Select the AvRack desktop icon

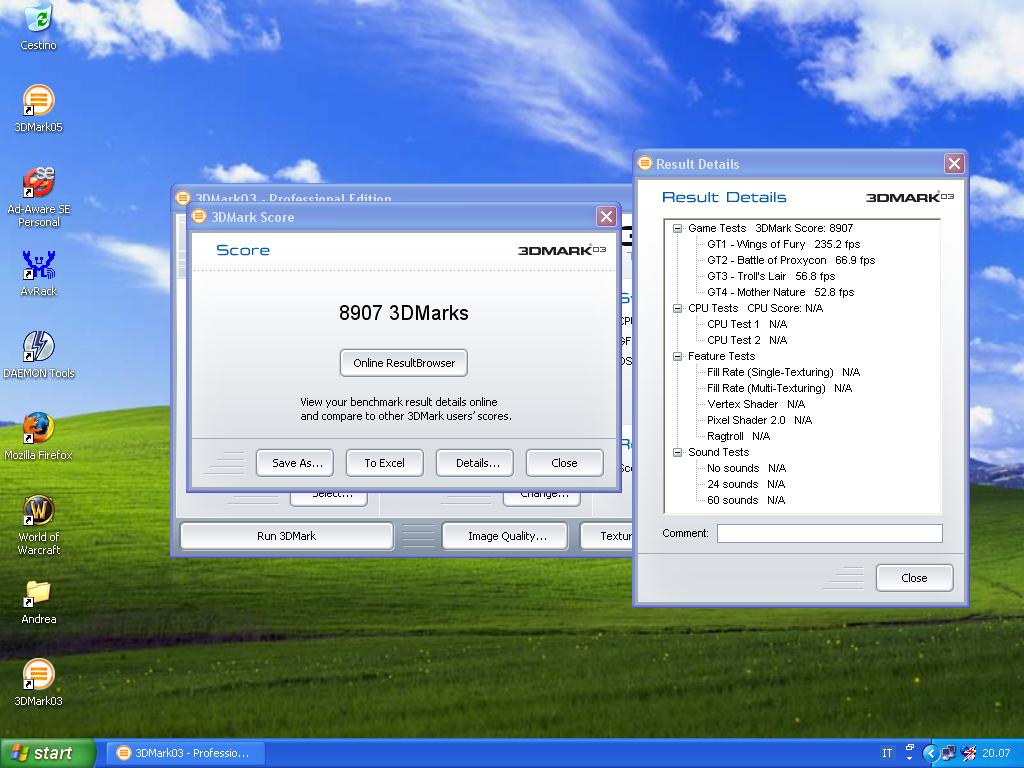(x=39, y=274)
